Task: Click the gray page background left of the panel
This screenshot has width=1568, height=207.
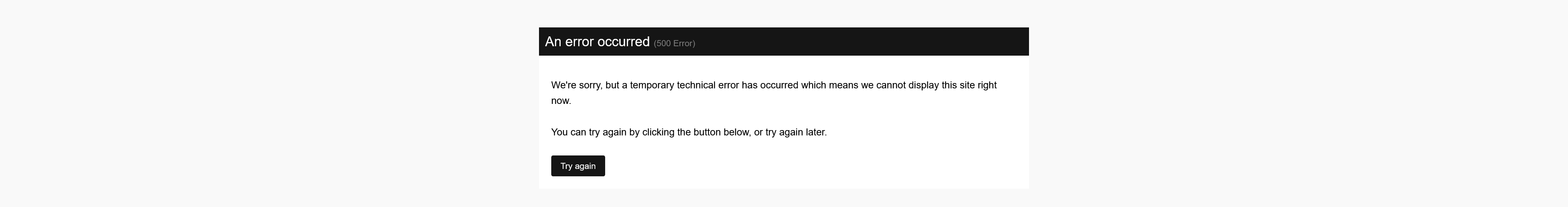Action: [x=268, y=104]
